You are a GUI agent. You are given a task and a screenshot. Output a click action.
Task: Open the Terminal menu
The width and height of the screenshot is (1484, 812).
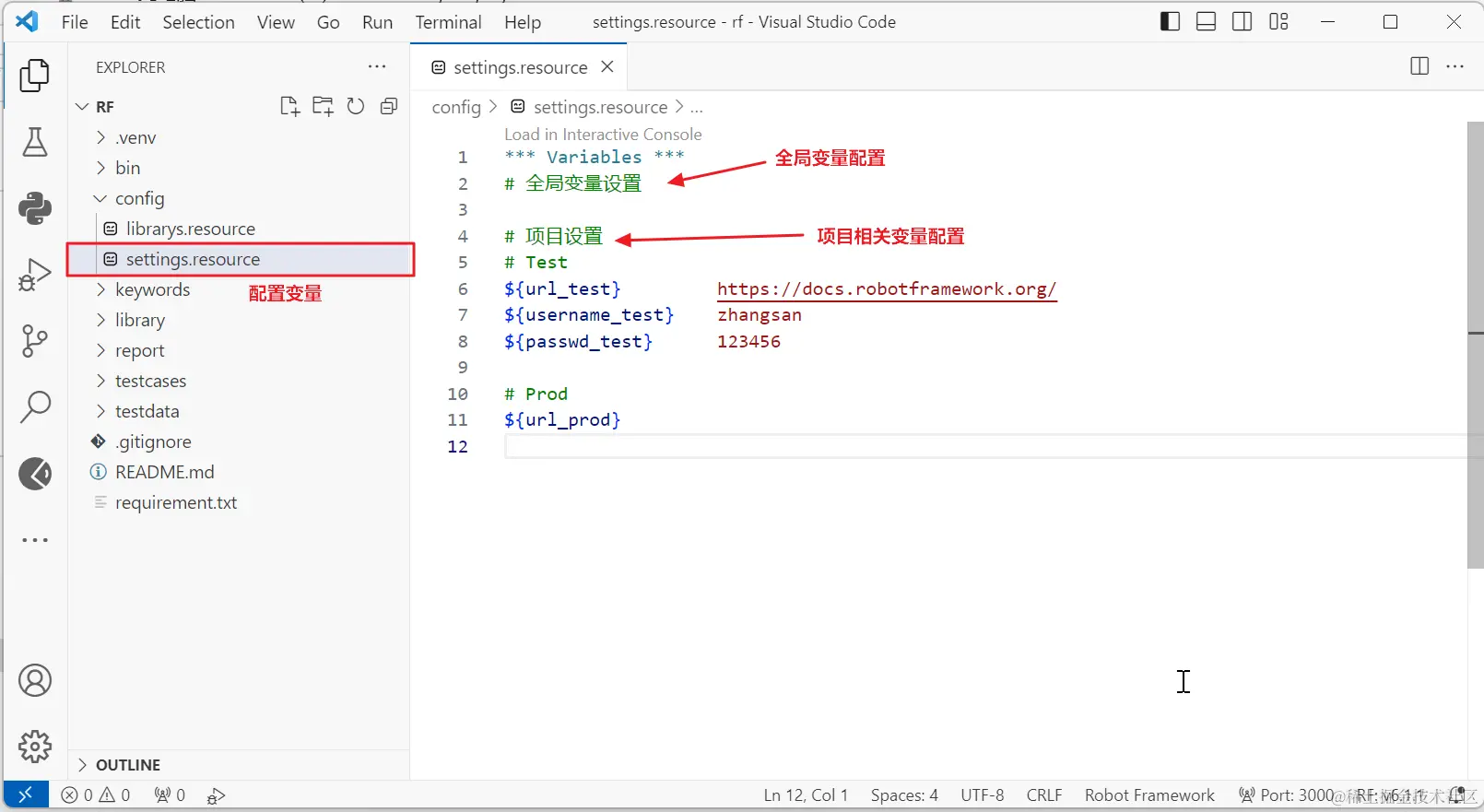(448, 22)
